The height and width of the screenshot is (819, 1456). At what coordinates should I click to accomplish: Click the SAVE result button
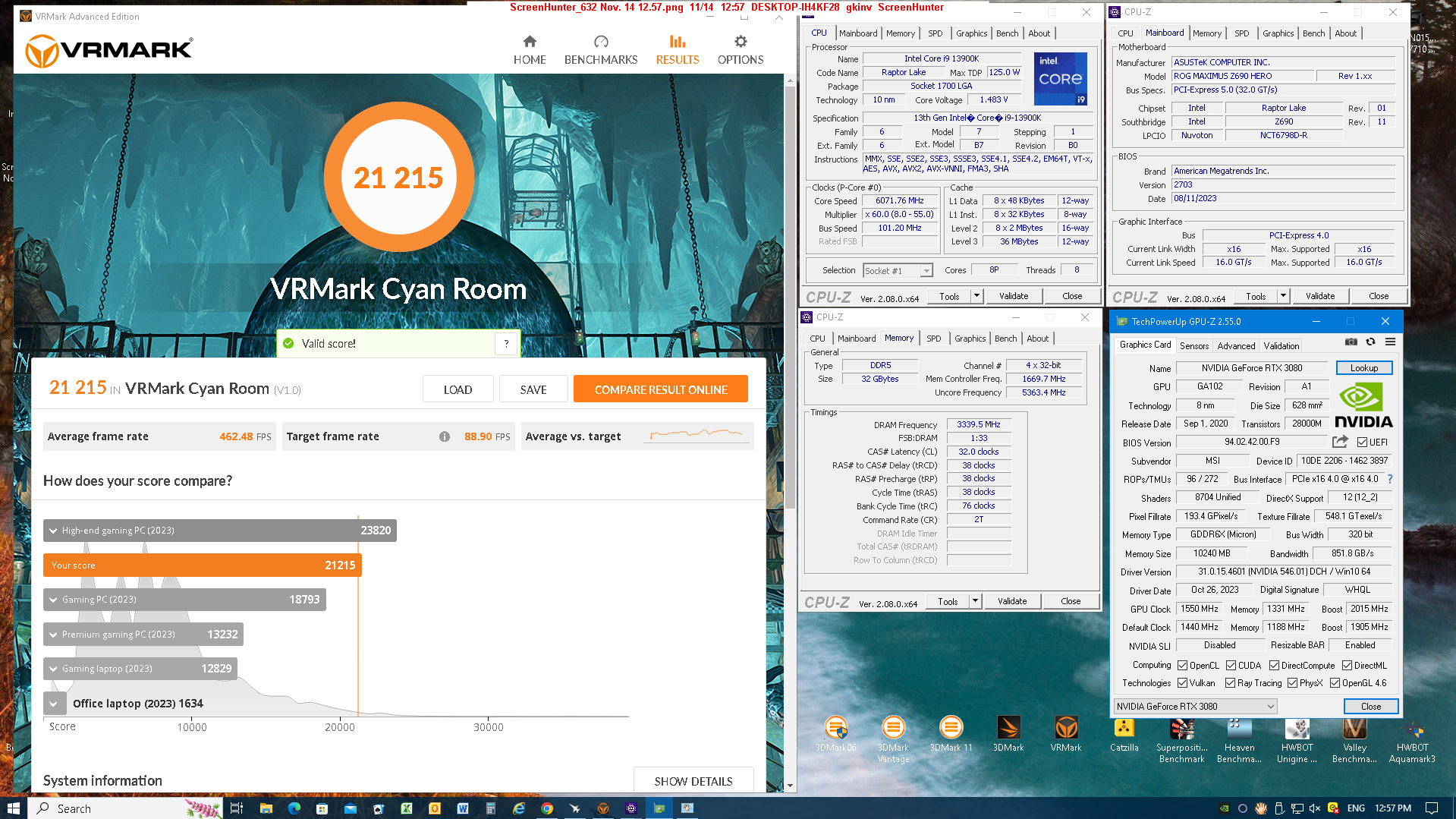(533, 389)
